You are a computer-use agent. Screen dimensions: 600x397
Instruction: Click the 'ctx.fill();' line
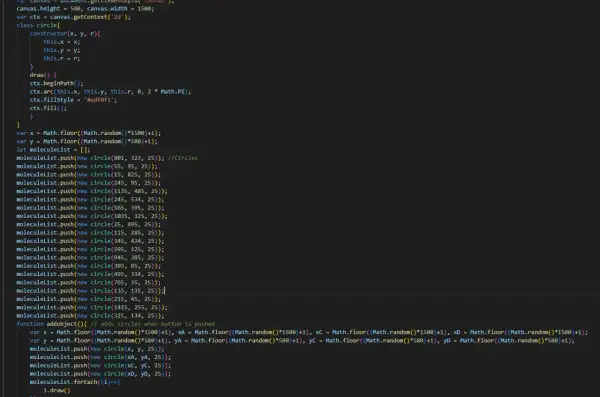click(x=48, y=108)
